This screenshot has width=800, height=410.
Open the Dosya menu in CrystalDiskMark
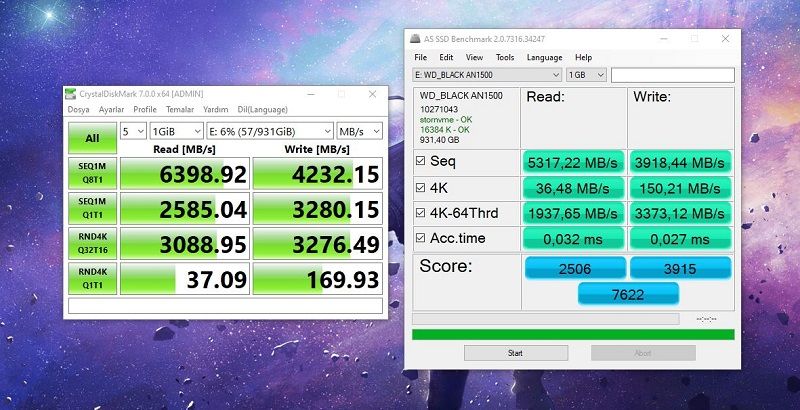[x=79, y=110]
